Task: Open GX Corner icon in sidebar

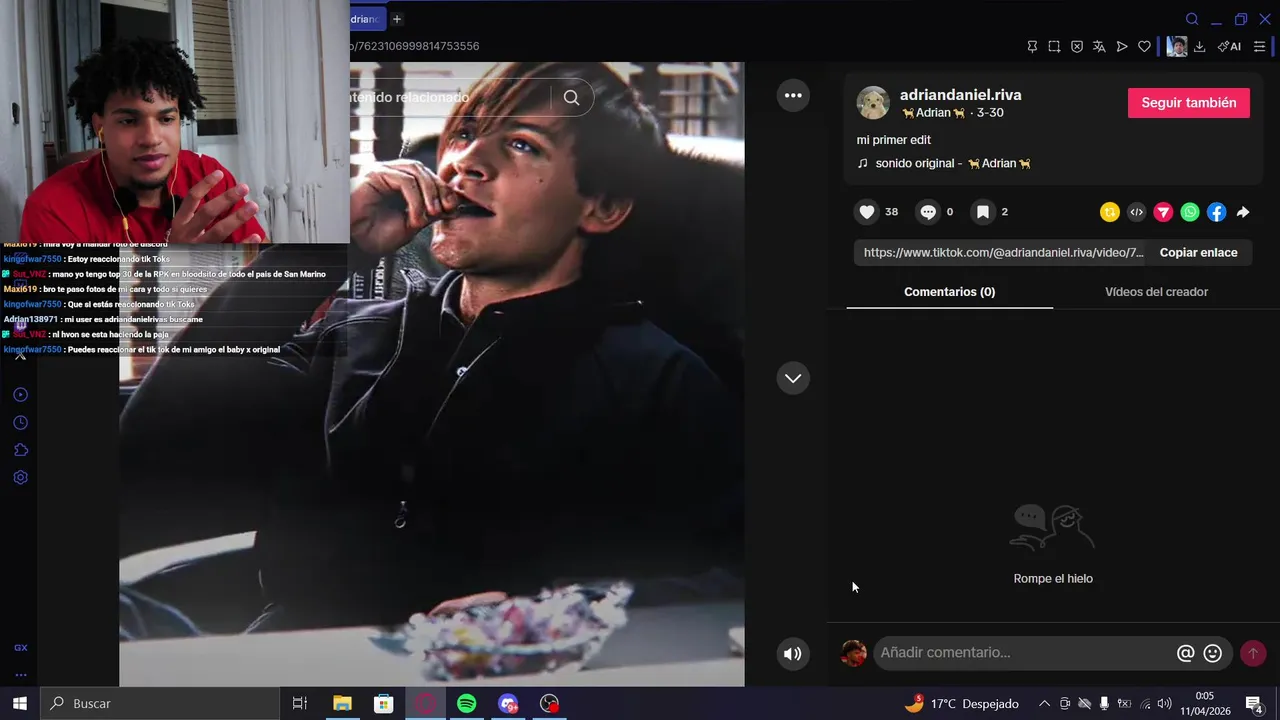Action: 20,648
